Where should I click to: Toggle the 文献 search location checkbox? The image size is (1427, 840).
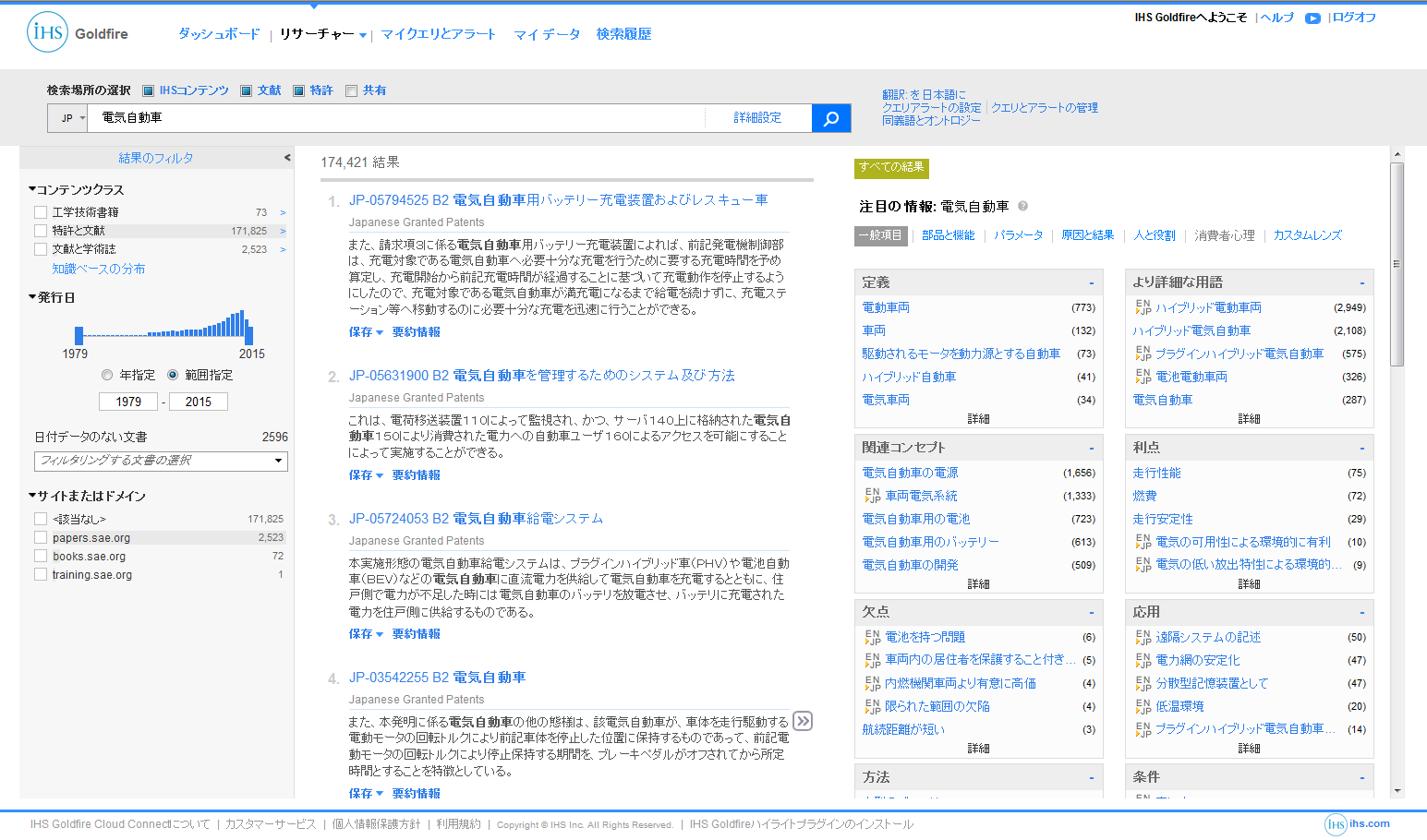coord(246,90)
